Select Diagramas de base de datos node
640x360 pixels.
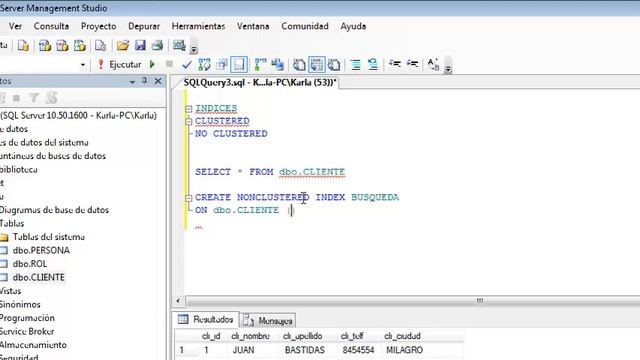click(x=54, y=210)
